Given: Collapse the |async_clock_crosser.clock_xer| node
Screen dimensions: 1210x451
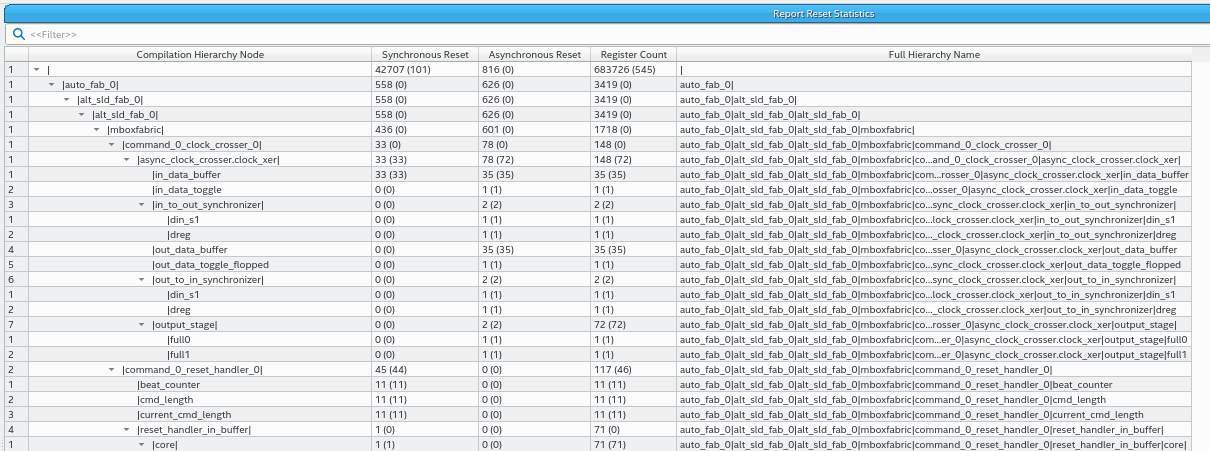Looking at the screenshot, I should 126,160.
